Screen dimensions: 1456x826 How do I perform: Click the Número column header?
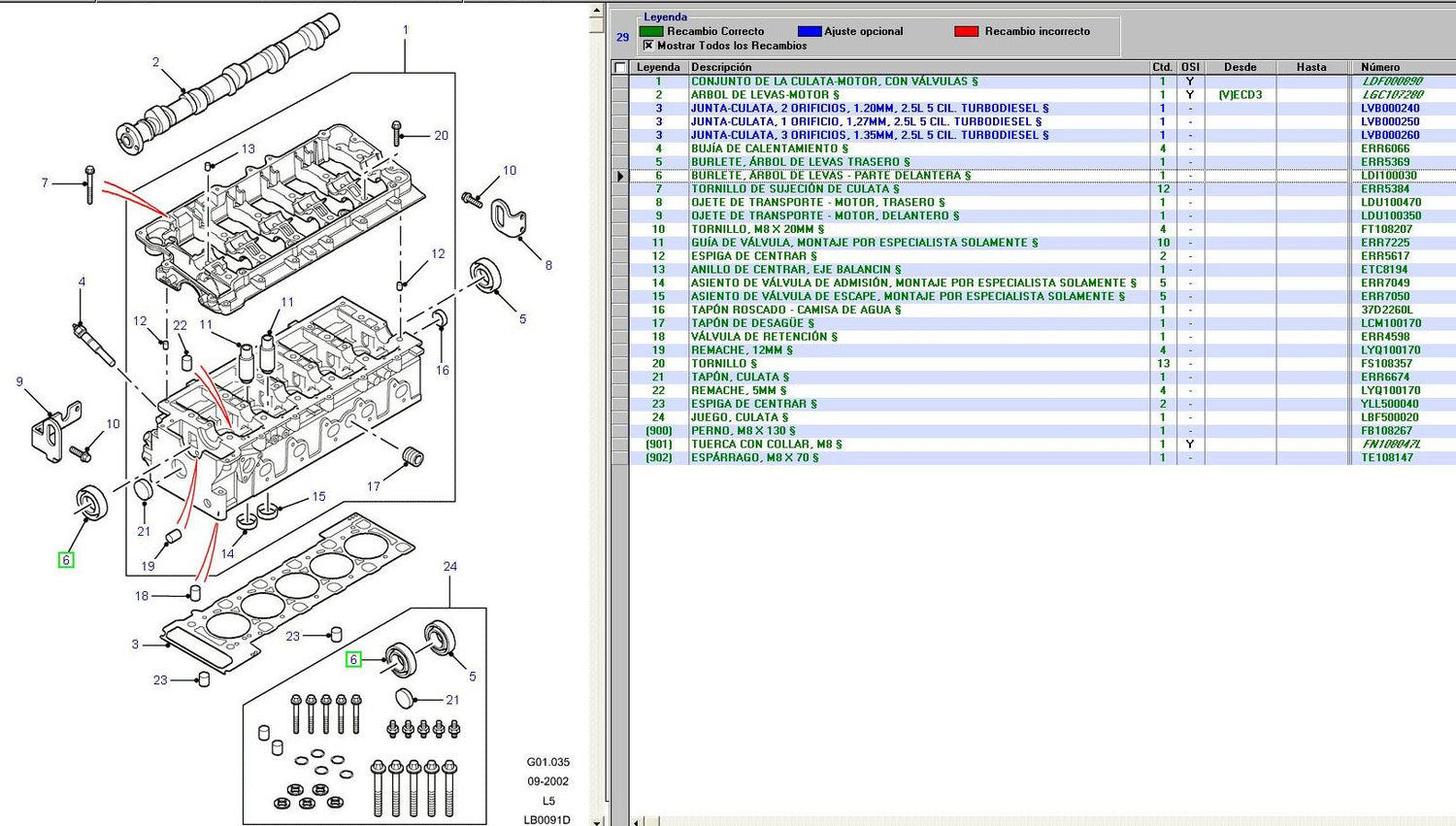point(1379,67)
